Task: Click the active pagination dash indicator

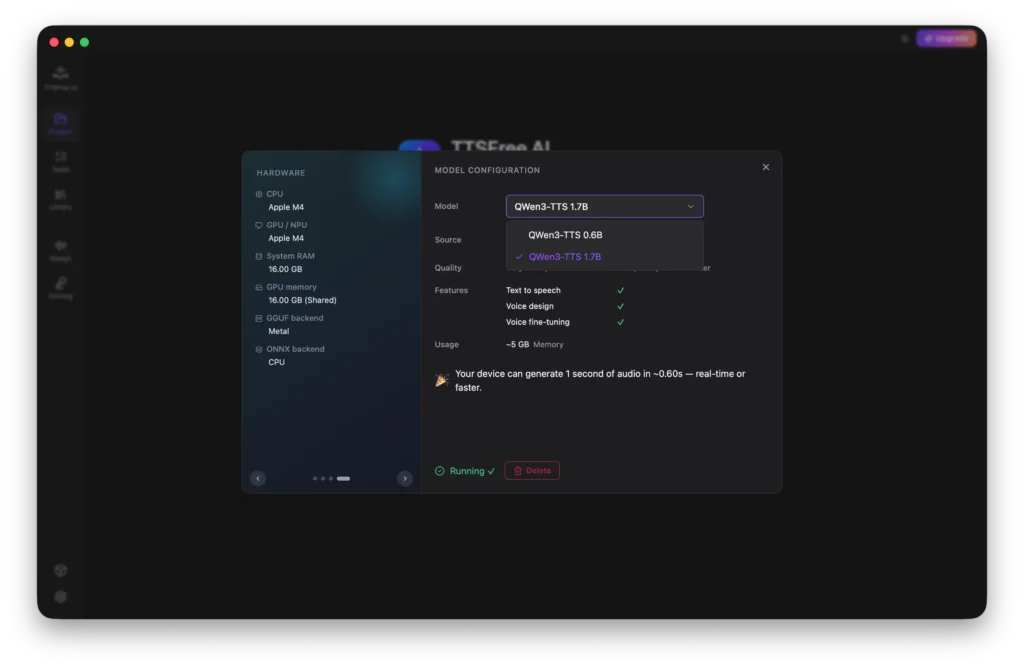Action: click(344, 479)
